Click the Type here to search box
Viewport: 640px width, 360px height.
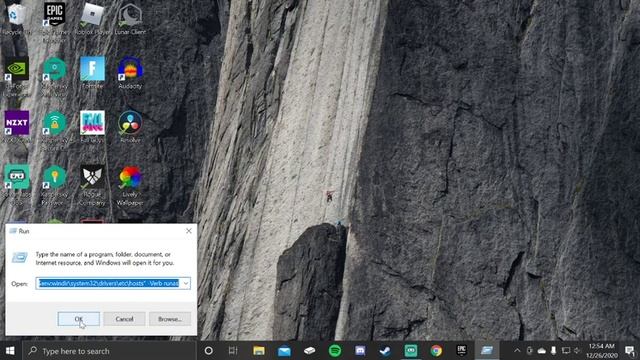(109, 351)
